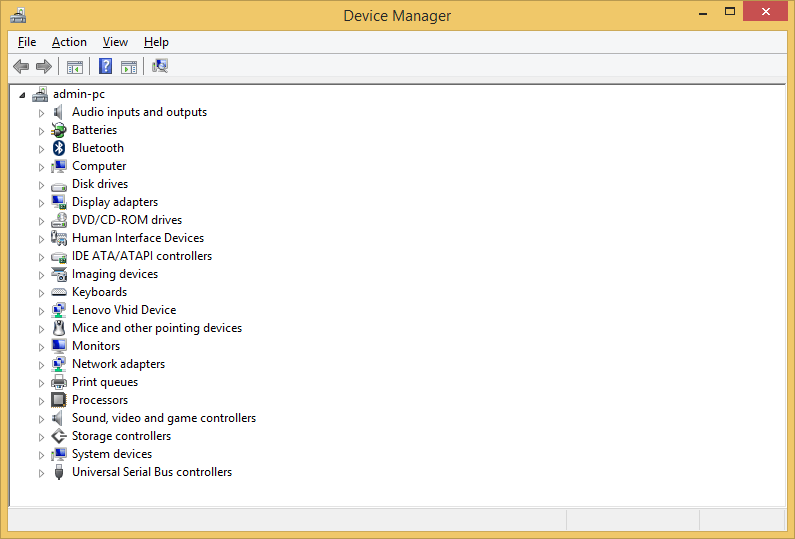The width and height of the screenshot is (795, 539).
Task: Click the Bluetooth device category icon
Action: click(x=59, y=148)
